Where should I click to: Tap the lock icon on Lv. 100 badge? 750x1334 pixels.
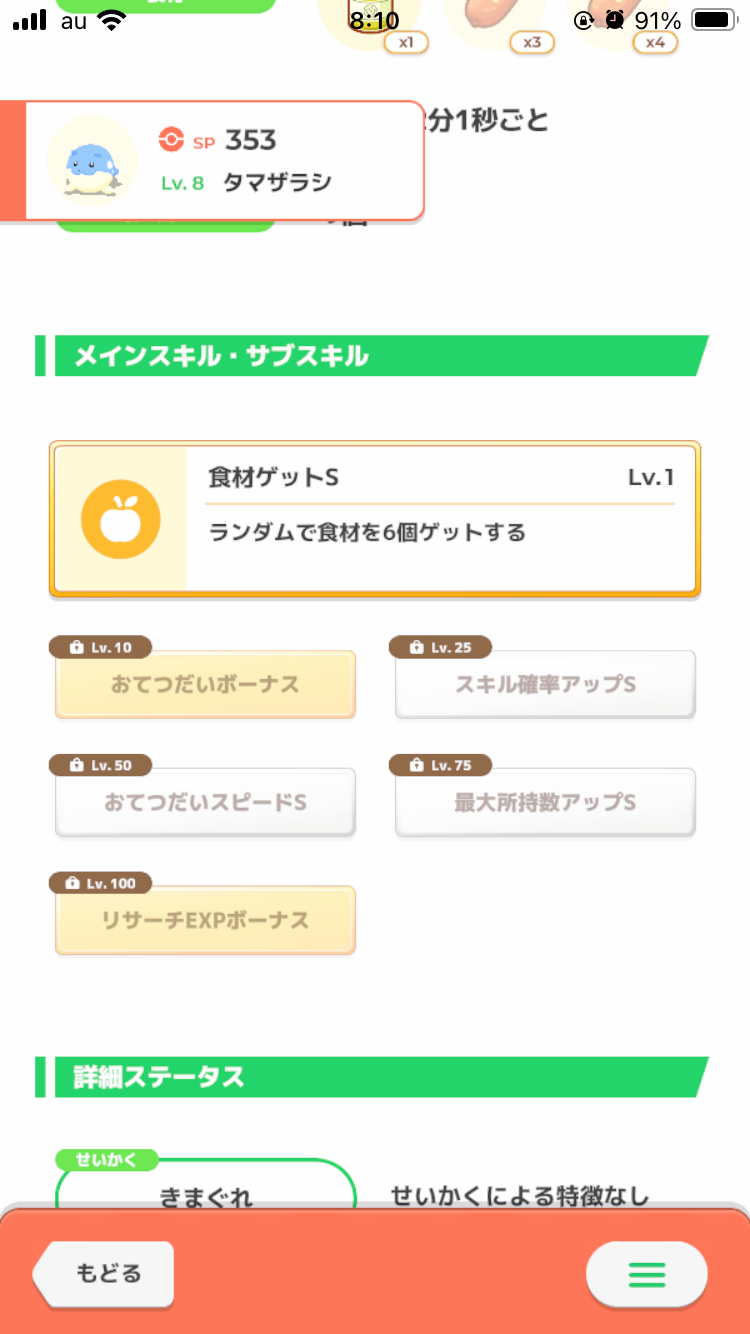72,884
